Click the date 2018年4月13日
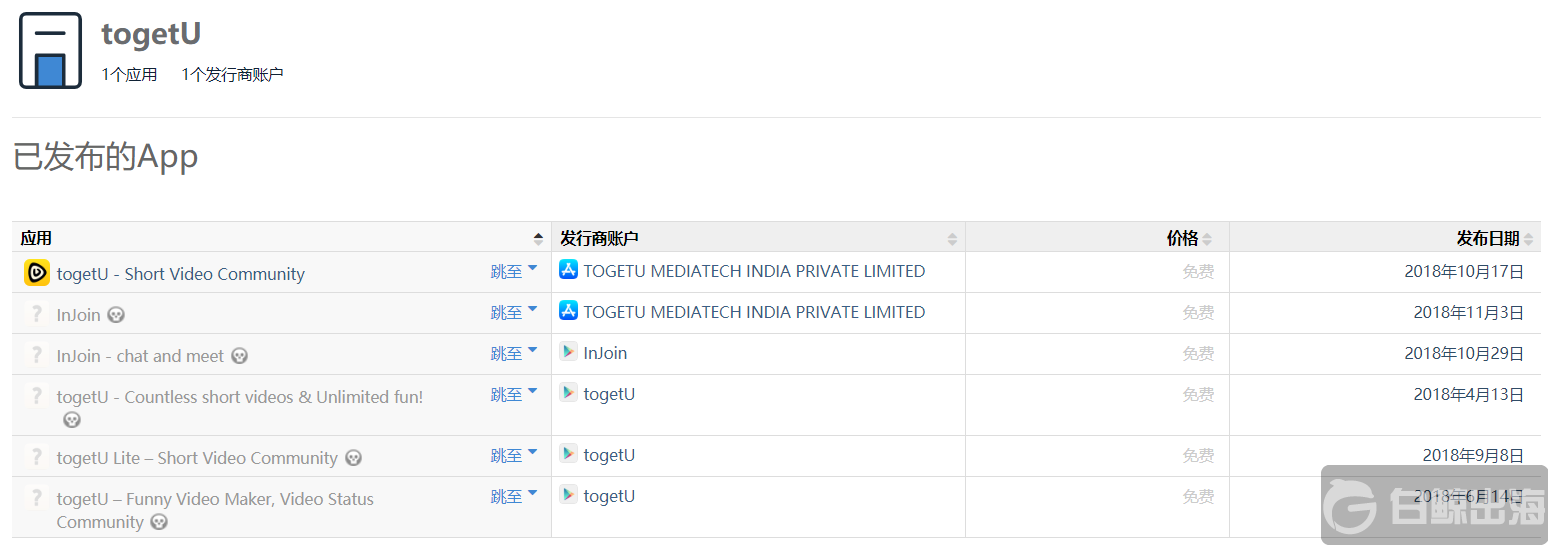This screenshot has width=1558, height=555. pos(1469,394)
